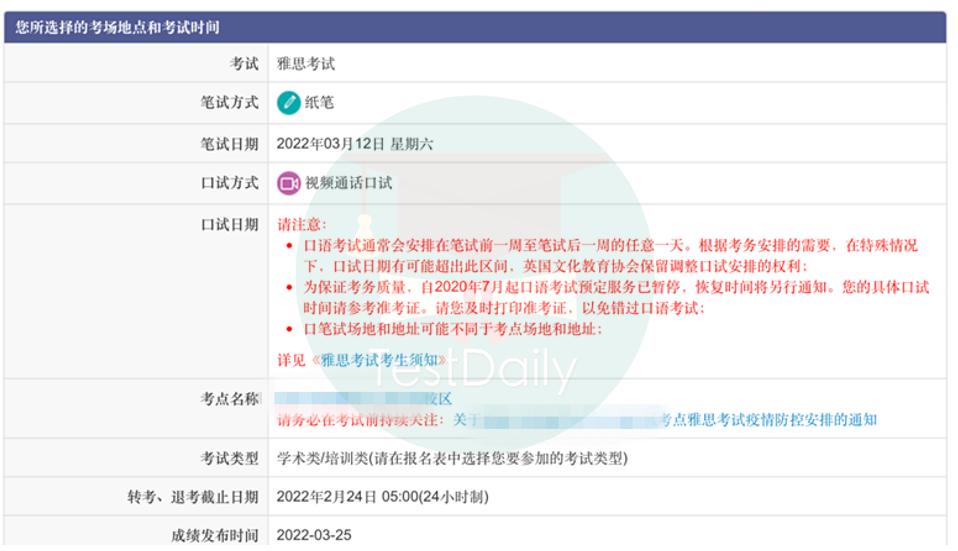
Task: Select the bullet starting 为保证考务质量
Action: pos(616,297)
